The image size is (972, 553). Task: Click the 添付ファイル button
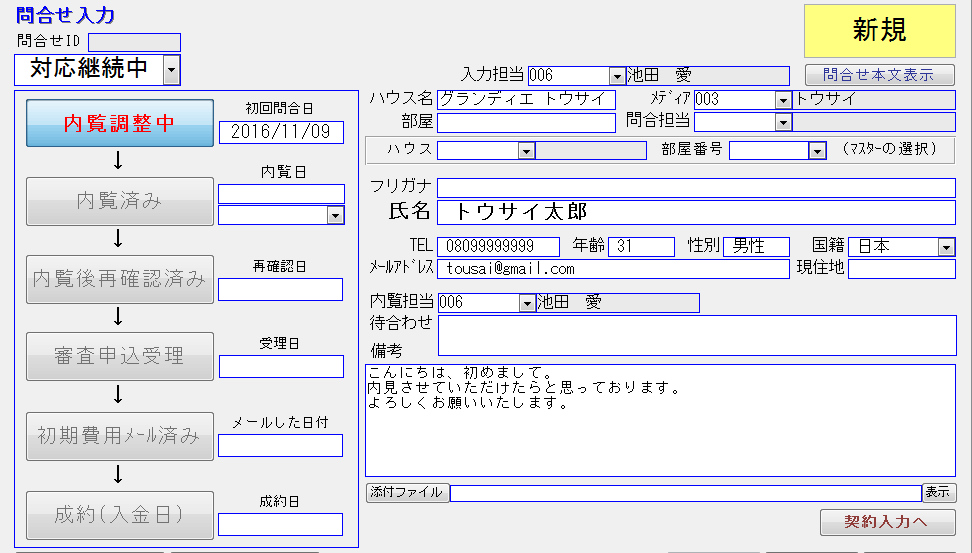point(407,492)
